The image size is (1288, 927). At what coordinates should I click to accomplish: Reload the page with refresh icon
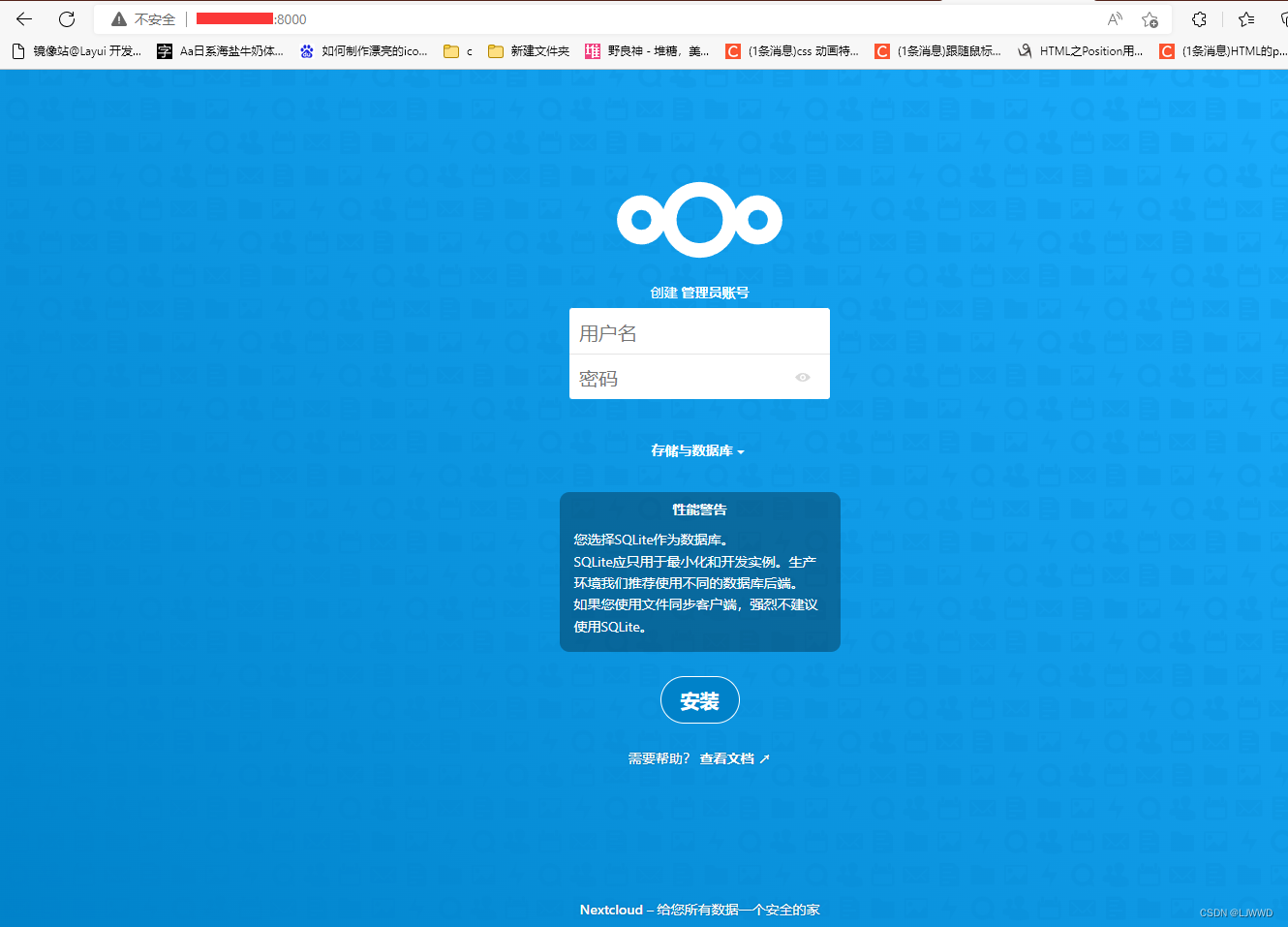point(67,19)
